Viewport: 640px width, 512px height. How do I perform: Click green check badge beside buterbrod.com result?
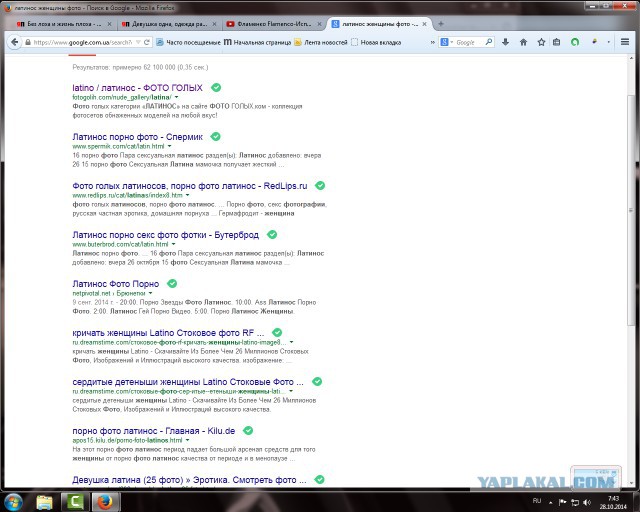[272, 234]
